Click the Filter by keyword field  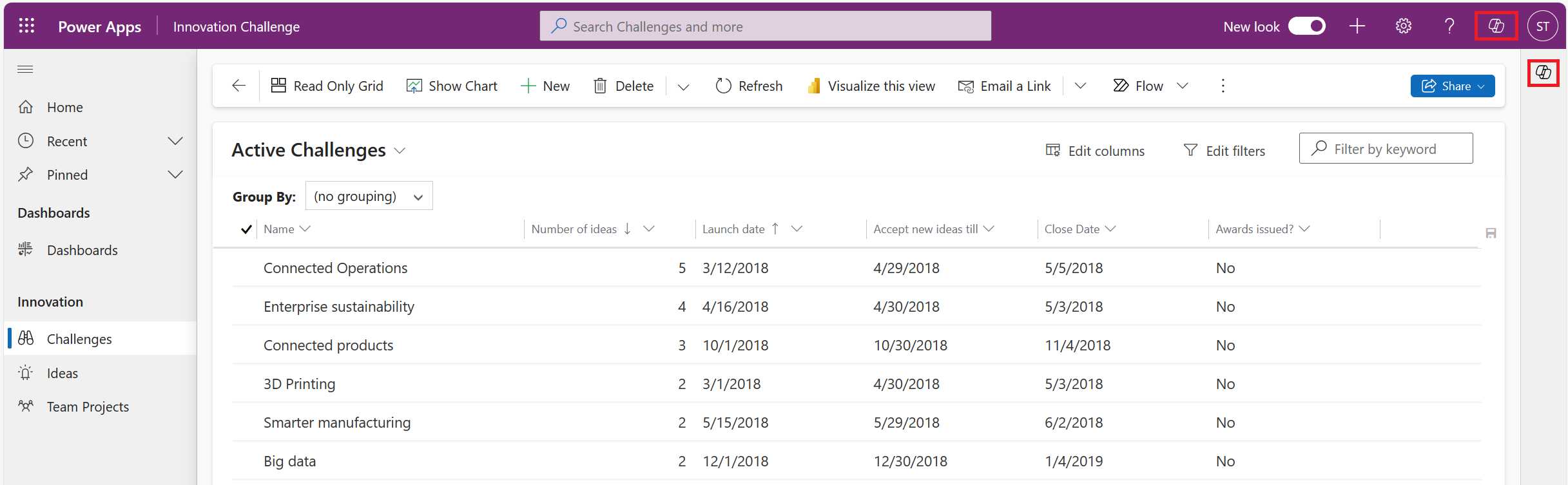1386,149
